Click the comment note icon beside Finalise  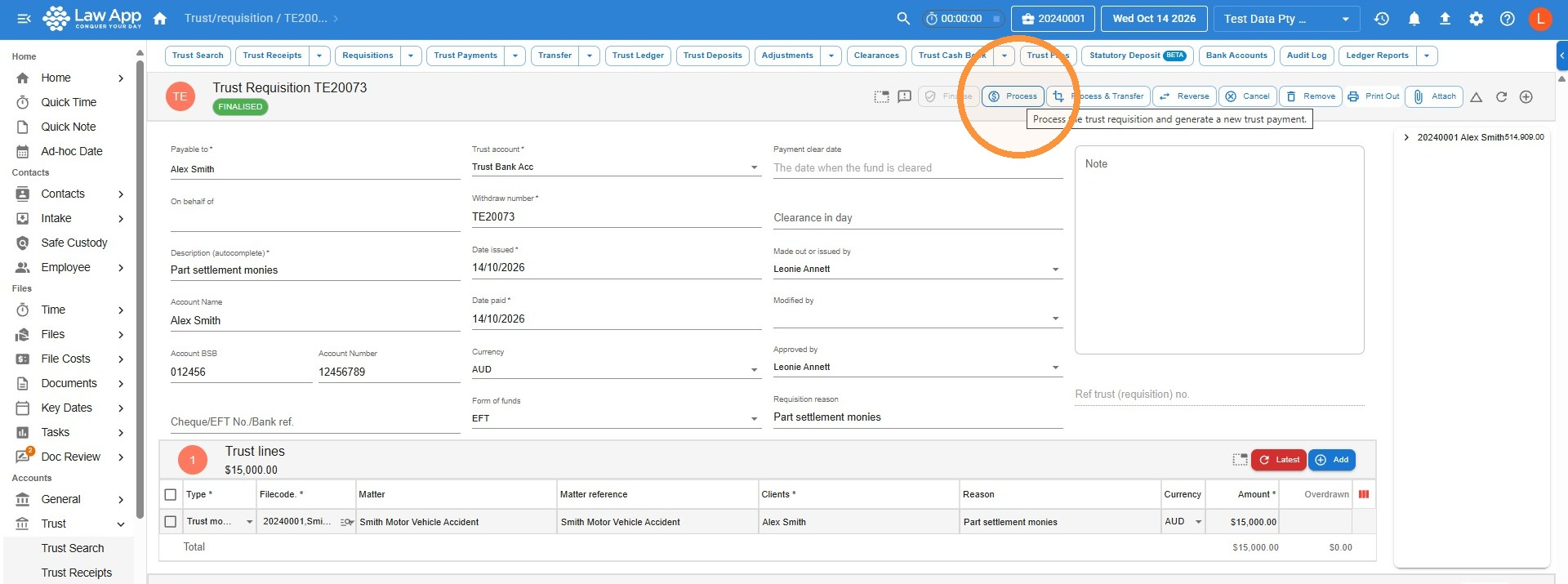[904, 96]
